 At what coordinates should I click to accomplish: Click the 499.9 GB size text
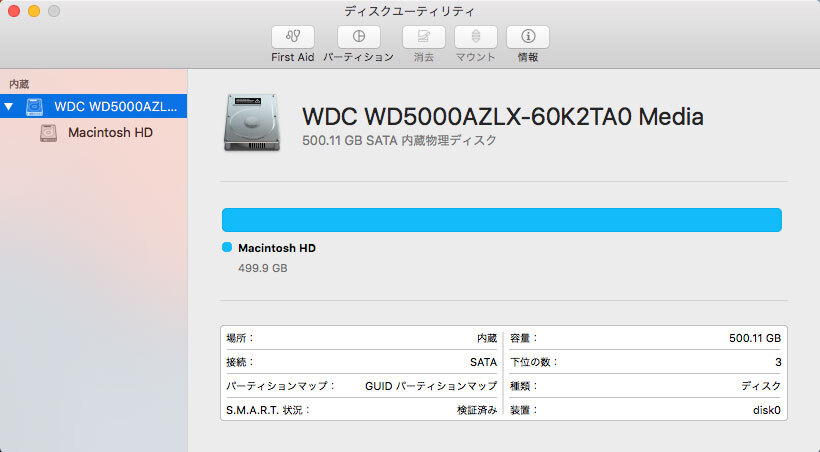click(x=263, y=268)
